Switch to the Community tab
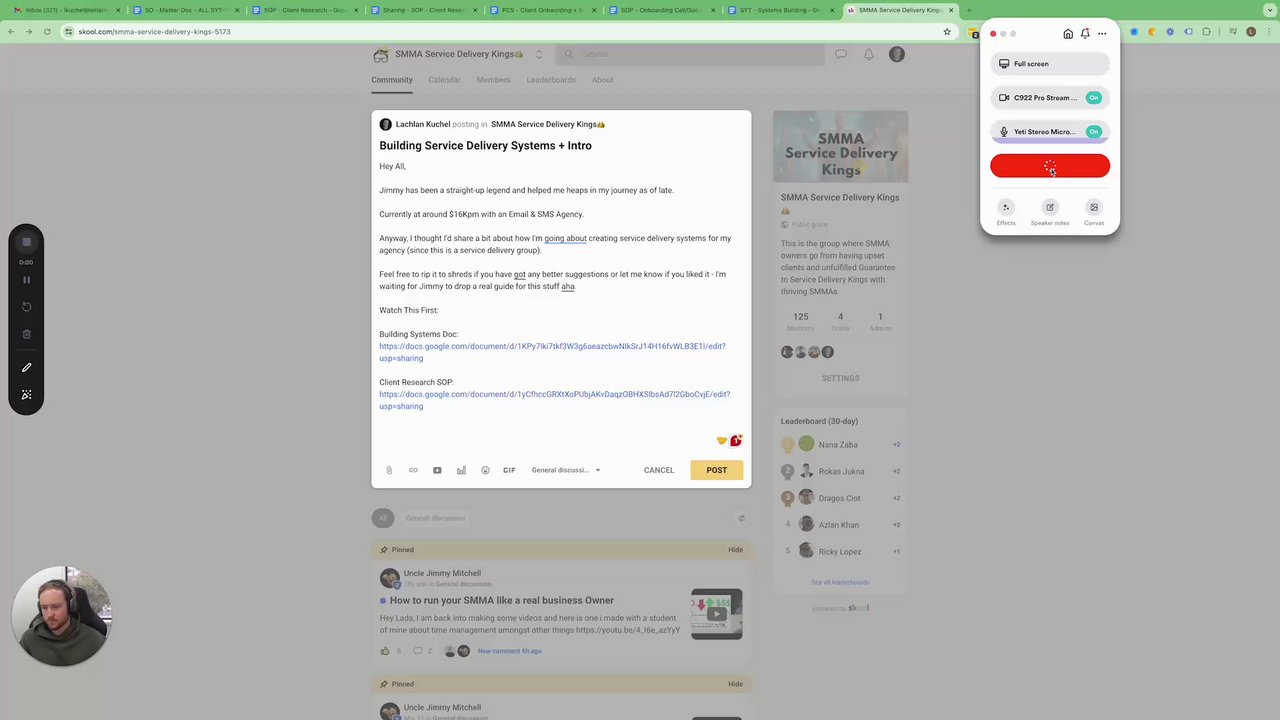 [392, 80]
